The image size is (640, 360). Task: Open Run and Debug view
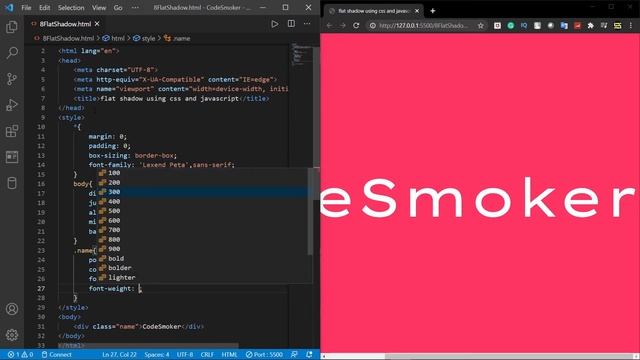(12, 105)
